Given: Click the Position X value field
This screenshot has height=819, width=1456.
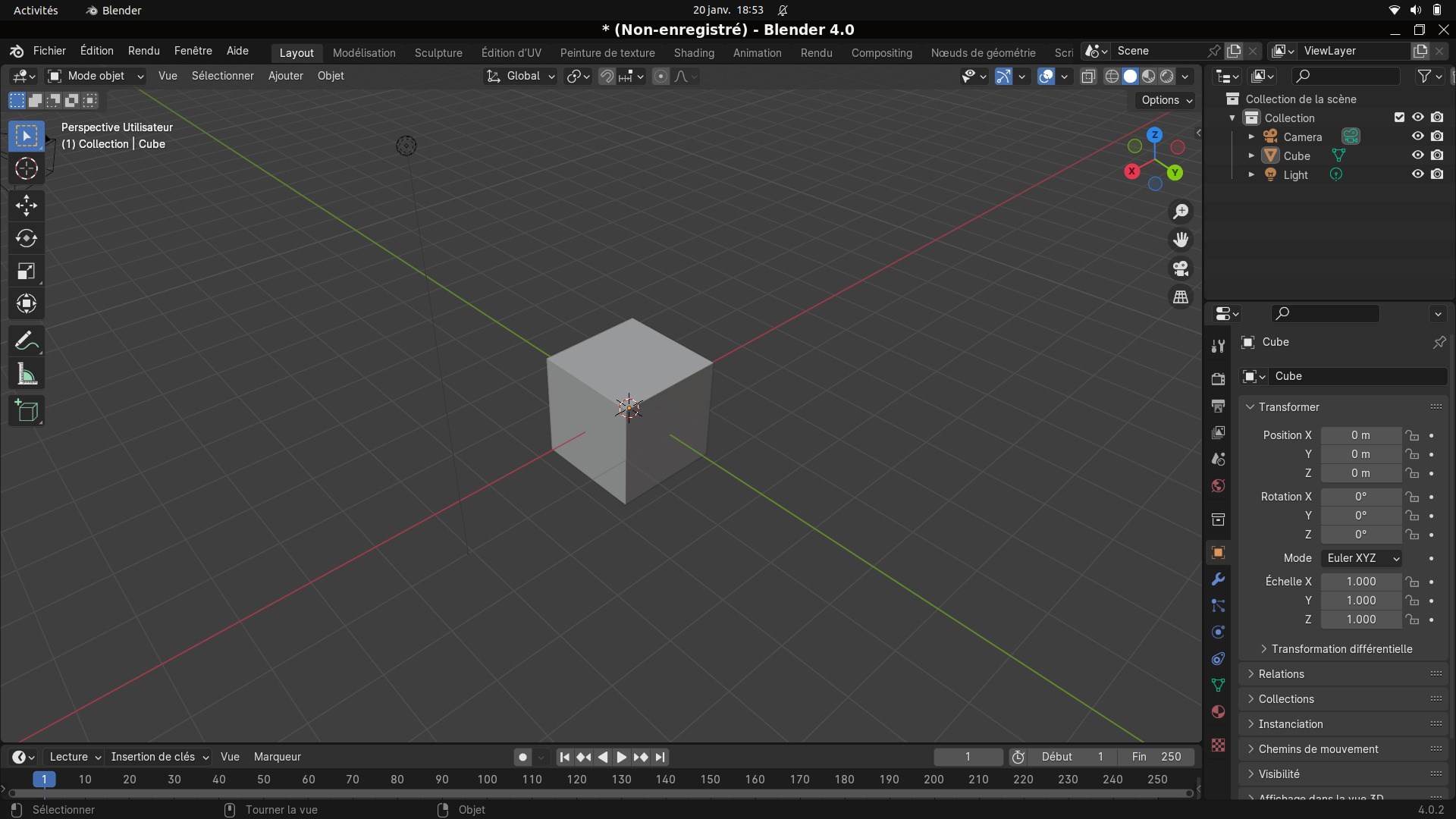Looking at the screenshot, I should [1360, 435].
